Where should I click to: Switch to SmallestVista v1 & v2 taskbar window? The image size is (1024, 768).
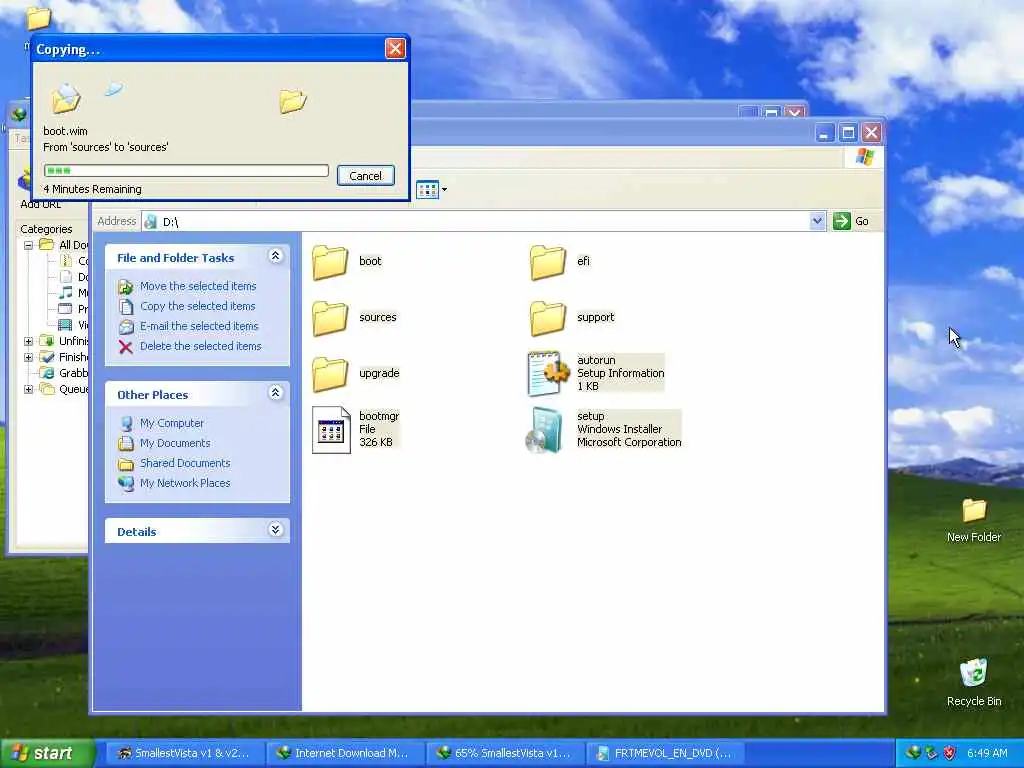click(x=184, y=753)
